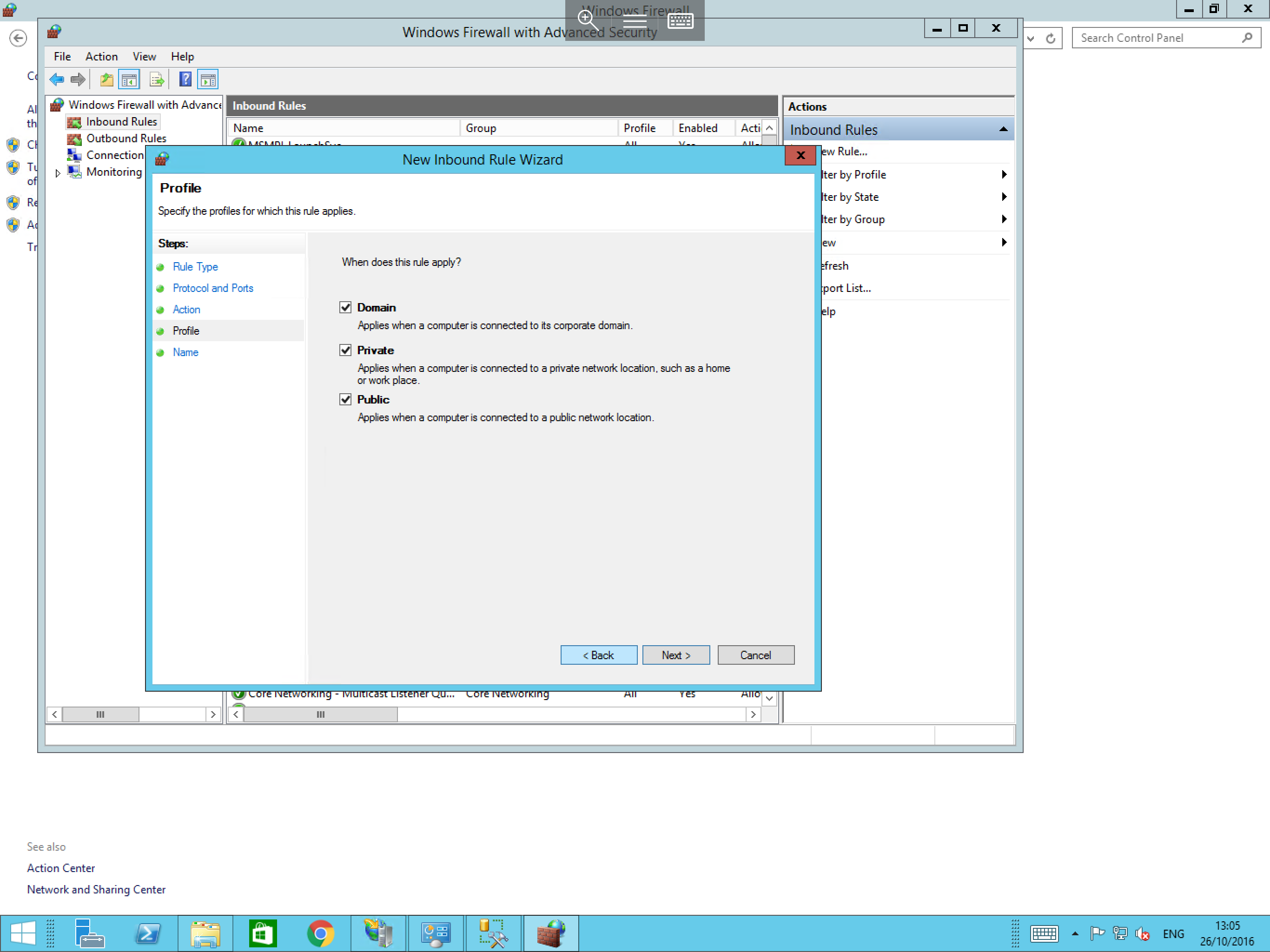Open the File menu
This screenshot has height=952, width=1270.
[62, 56]
